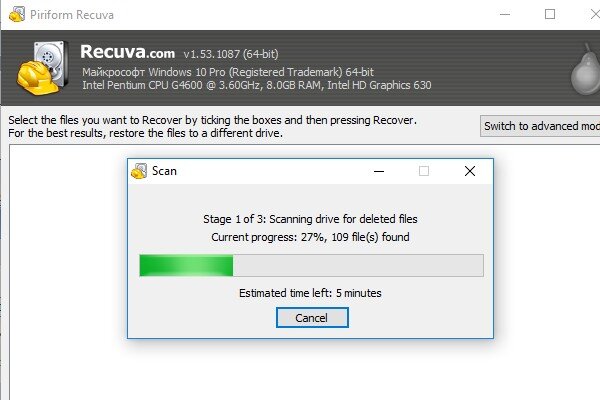Click the Recuva.com header title
Image resolution: width=600 pixels, height=400 pixels.
click(x=127, y=52)
